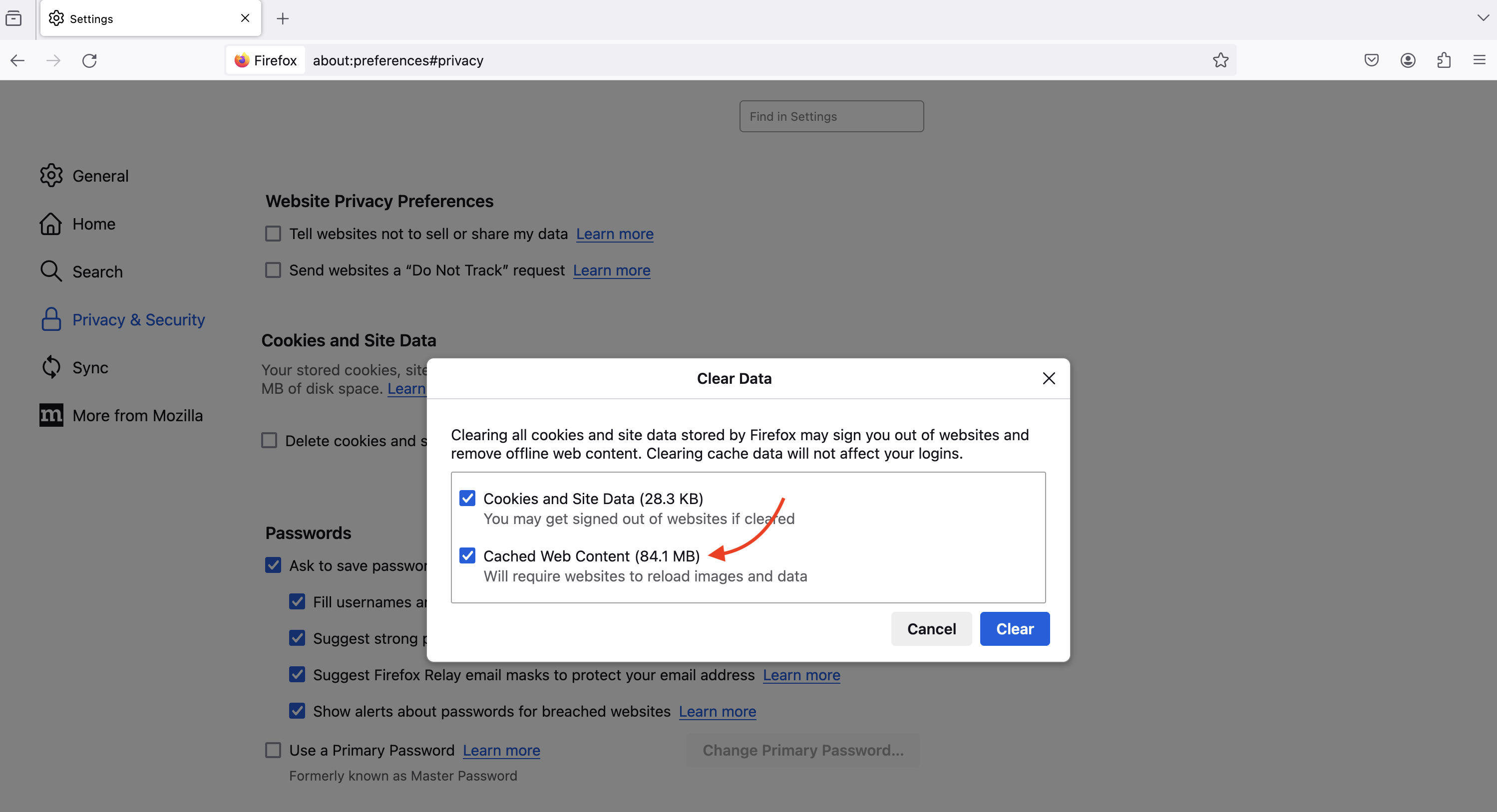The height and width of the screenshot is (812, 1497).
Task: Toggle Suggest Firefox Relay email masks checkbox
Action: [297, 674]
